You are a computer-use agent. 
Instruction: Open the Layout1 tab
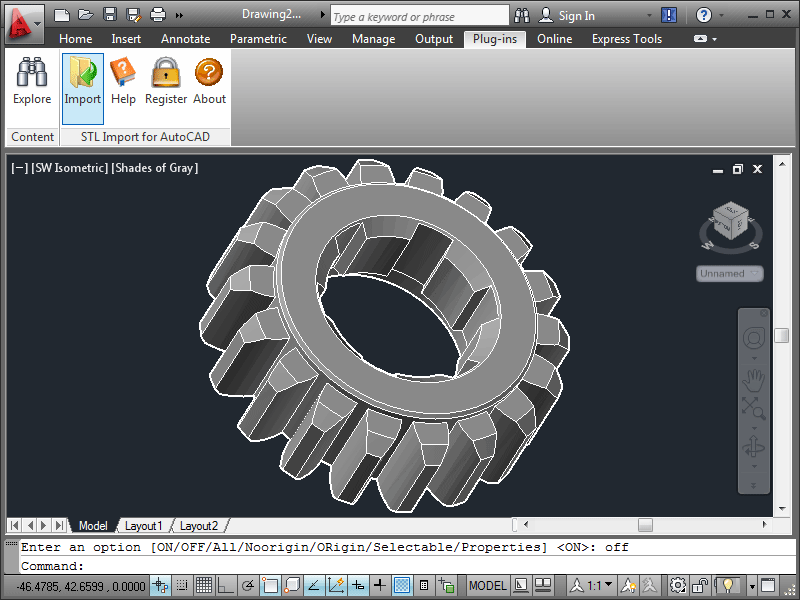click(145, 525)
